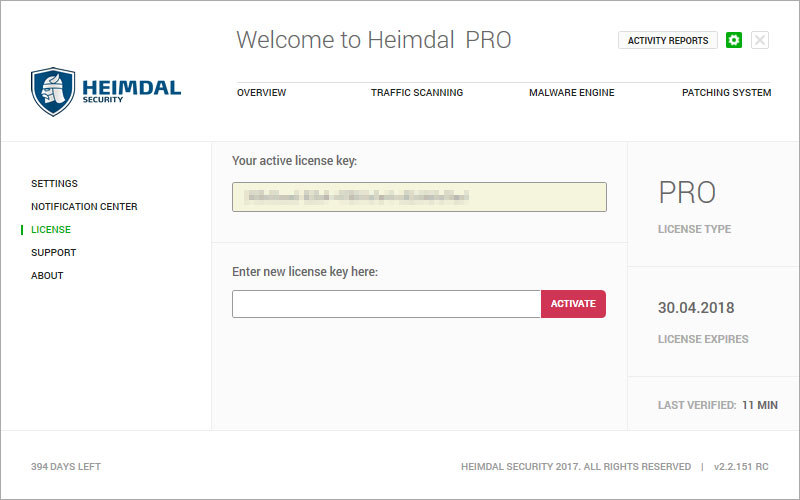
Task: Click the version v2.2.151 RC text
Action: coord(741,466)
